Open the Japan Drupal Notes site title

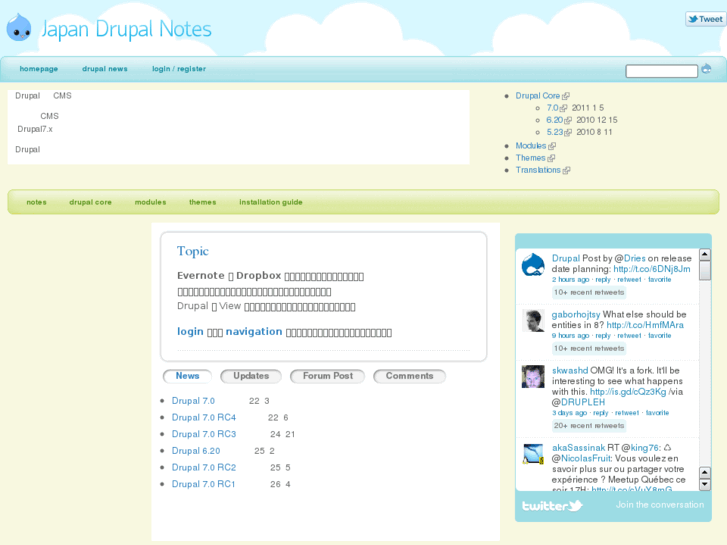point(126,29)
